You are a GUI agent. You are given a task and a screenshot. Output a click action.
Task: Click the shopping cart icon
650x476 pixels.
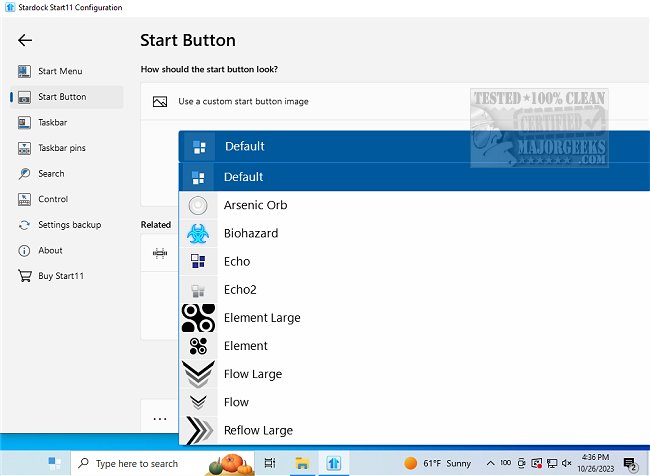point(24,276)
